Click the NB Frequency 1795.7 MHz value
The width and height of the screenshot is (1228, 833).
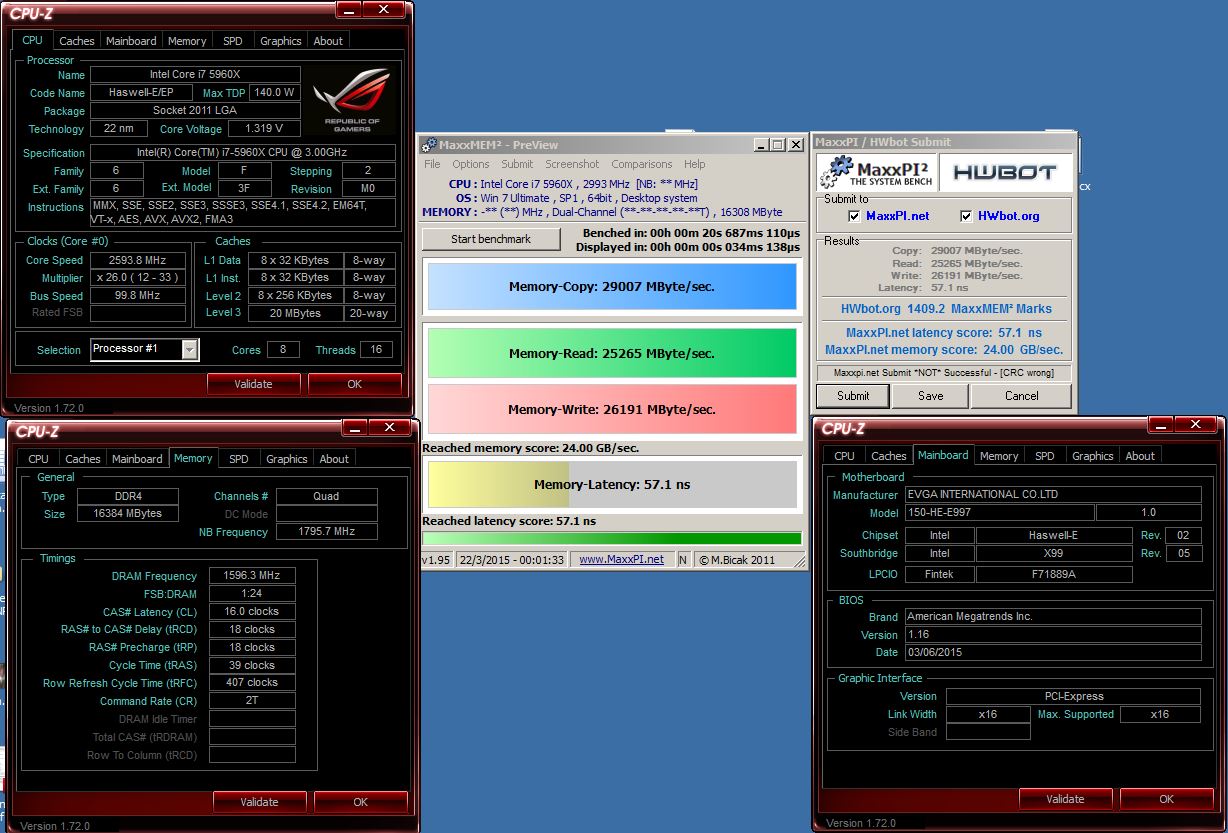click(x=327, y=531)
